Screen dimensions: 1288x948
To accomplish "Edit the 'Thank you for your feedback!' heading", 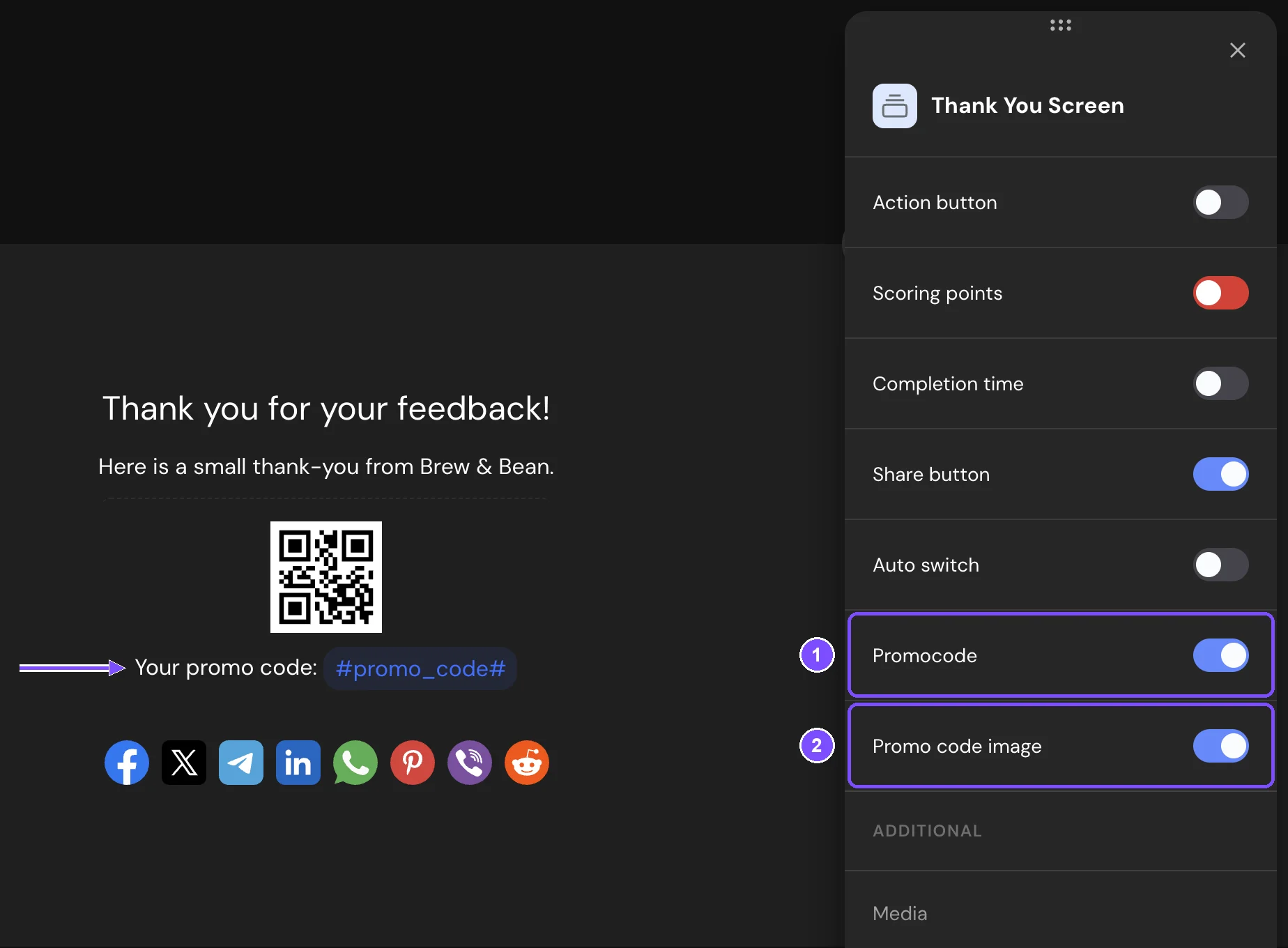I will (326, 408).
